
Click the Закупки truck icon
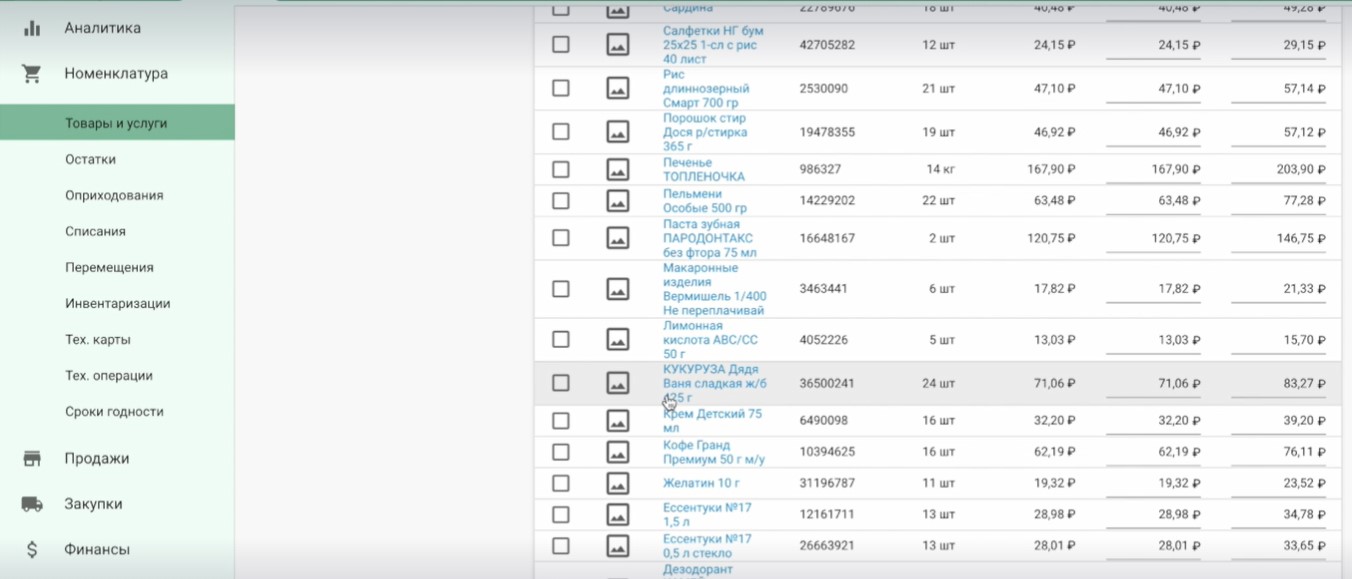pos(32,504)
